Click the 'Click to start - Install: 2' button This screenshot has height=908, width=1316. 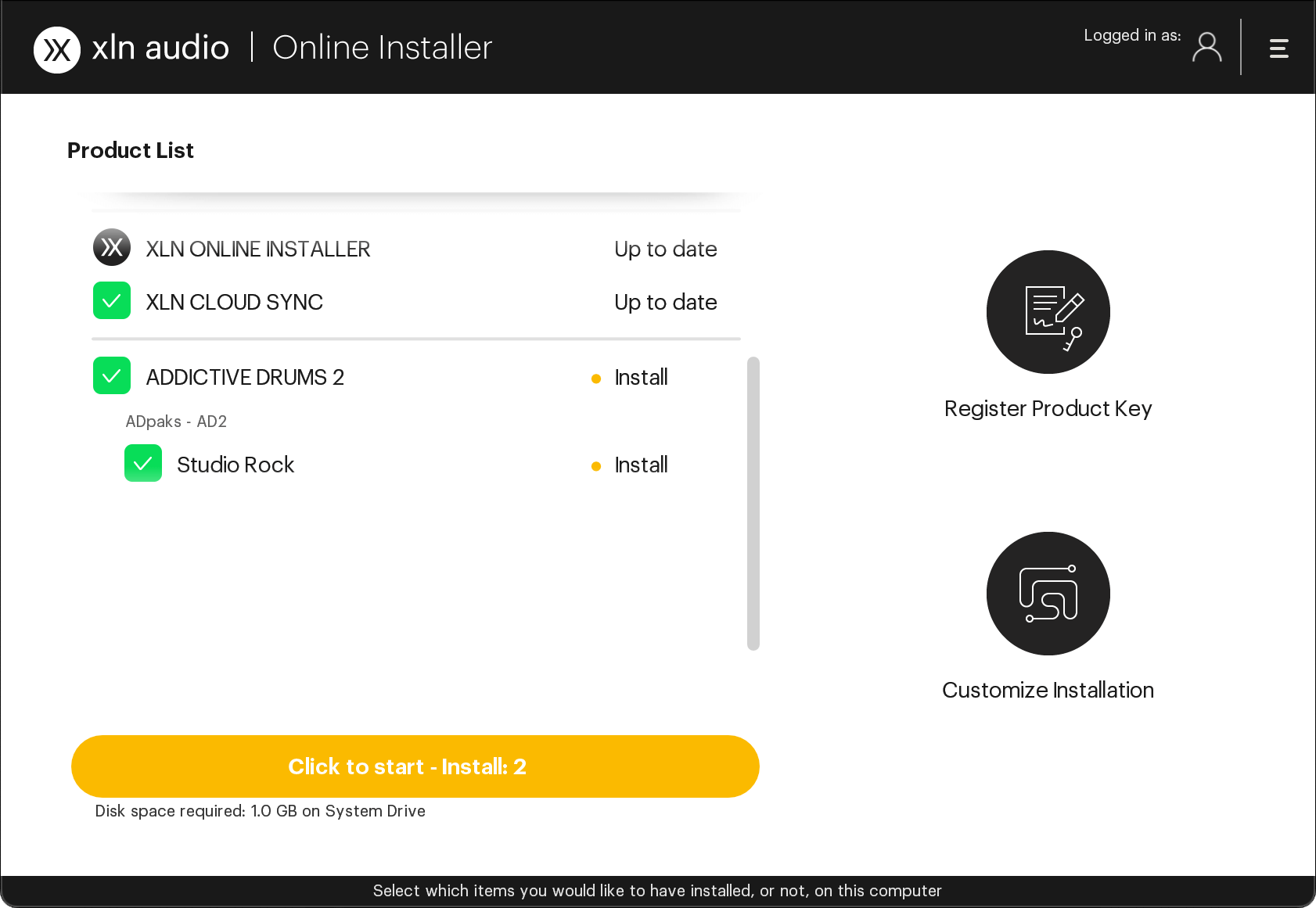[415, 766]
